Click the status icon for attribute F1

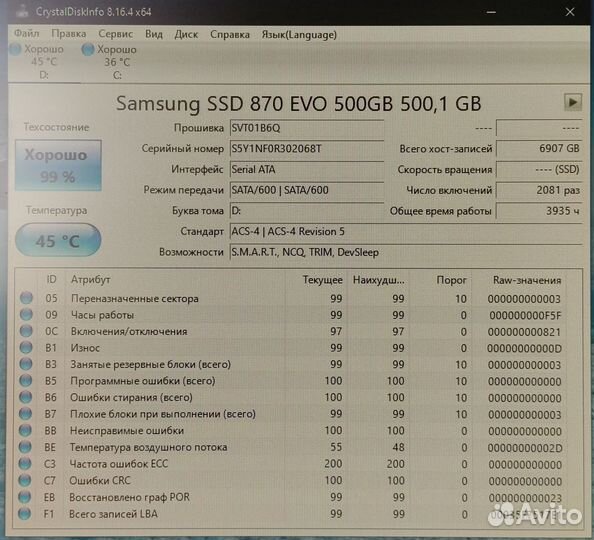(x=24, y=514)
